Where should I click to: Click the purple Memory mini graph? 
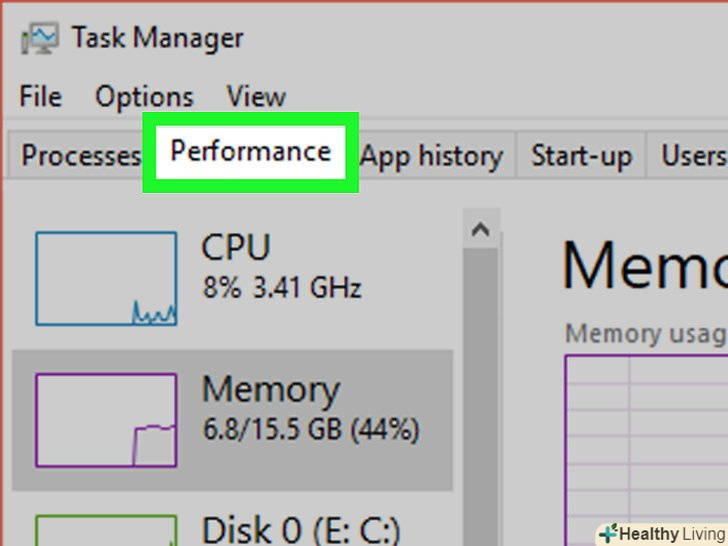tap(106, 420)
